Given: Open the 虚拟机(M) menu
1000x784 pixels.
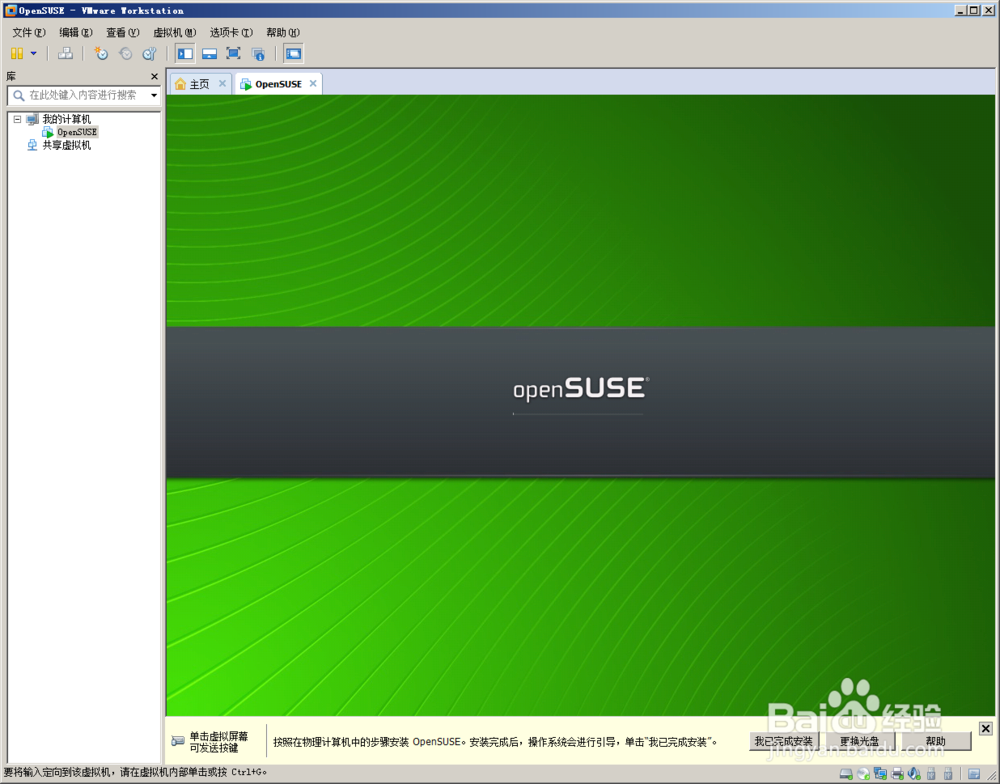Looking at the screenshot, I should point(174,33).
